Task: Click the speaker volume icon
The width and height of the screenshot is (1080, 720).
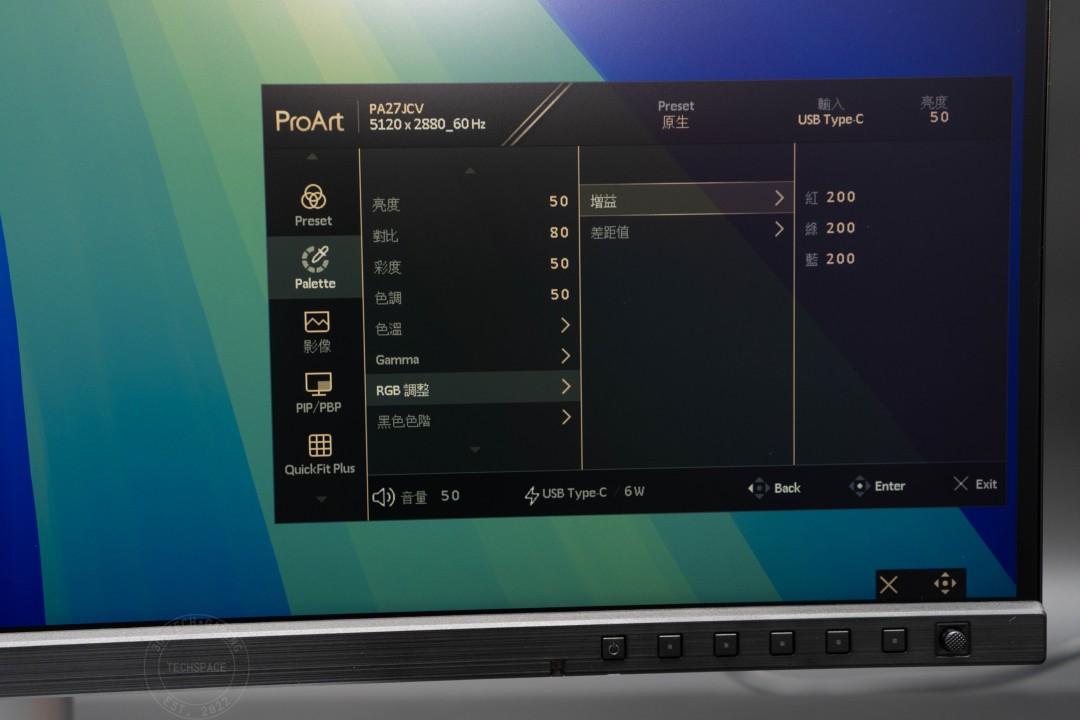Action: click(383, 497)
